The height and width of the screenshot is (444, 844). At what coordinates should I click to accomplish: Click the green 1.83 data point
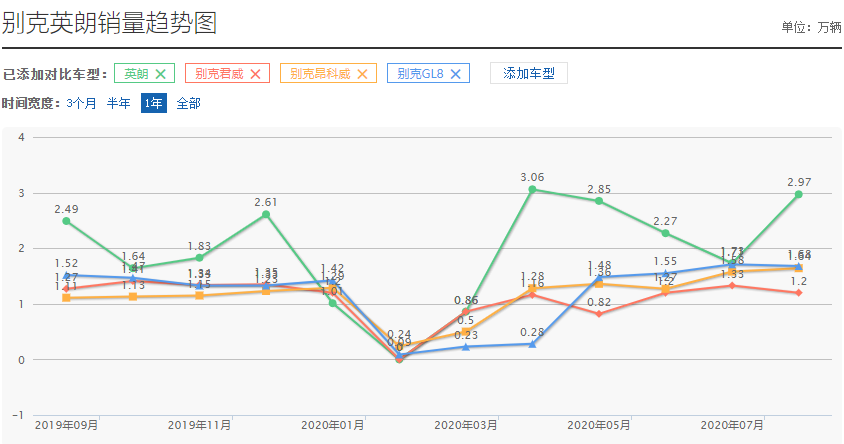(x=199, y=258)
